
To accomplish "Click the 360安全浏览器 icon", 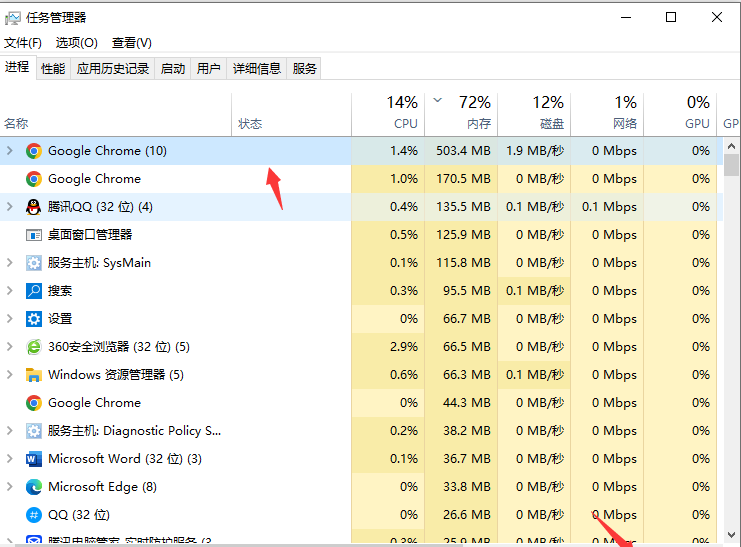I will click(34, 347).
